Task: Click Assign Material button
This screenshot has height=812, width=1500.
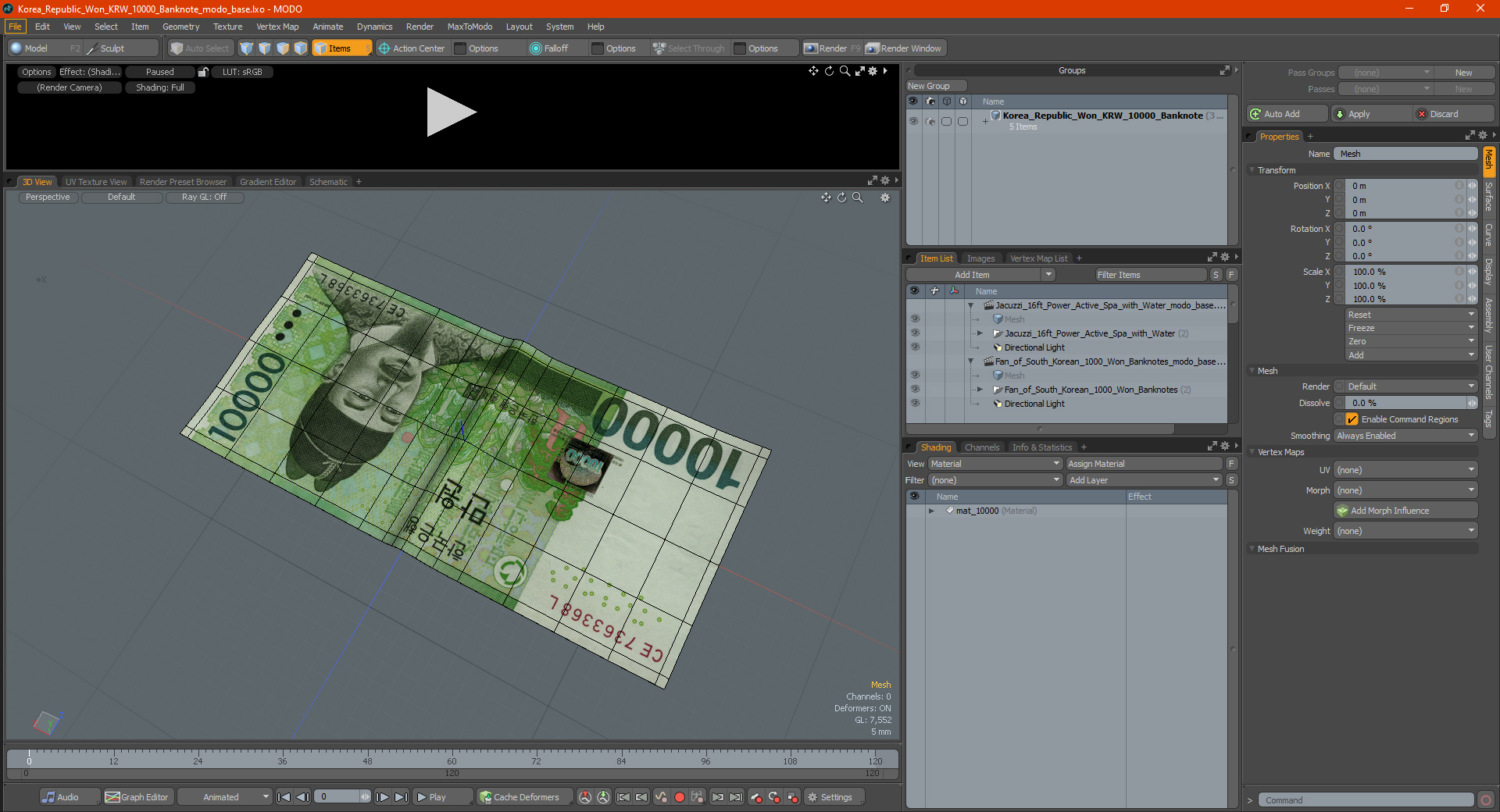Action: (x=1144, y=464)
